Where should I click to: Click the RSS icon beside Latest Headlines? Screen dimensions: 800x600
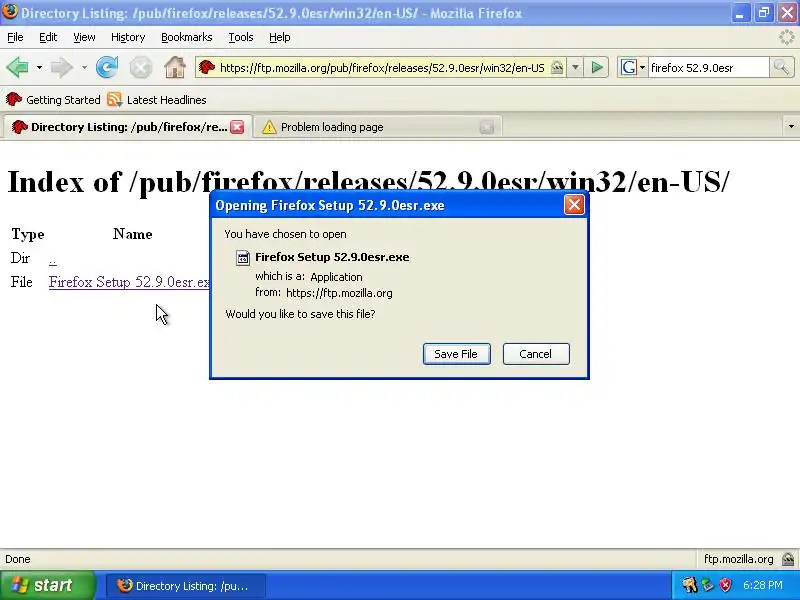click(x=115, y=100)
